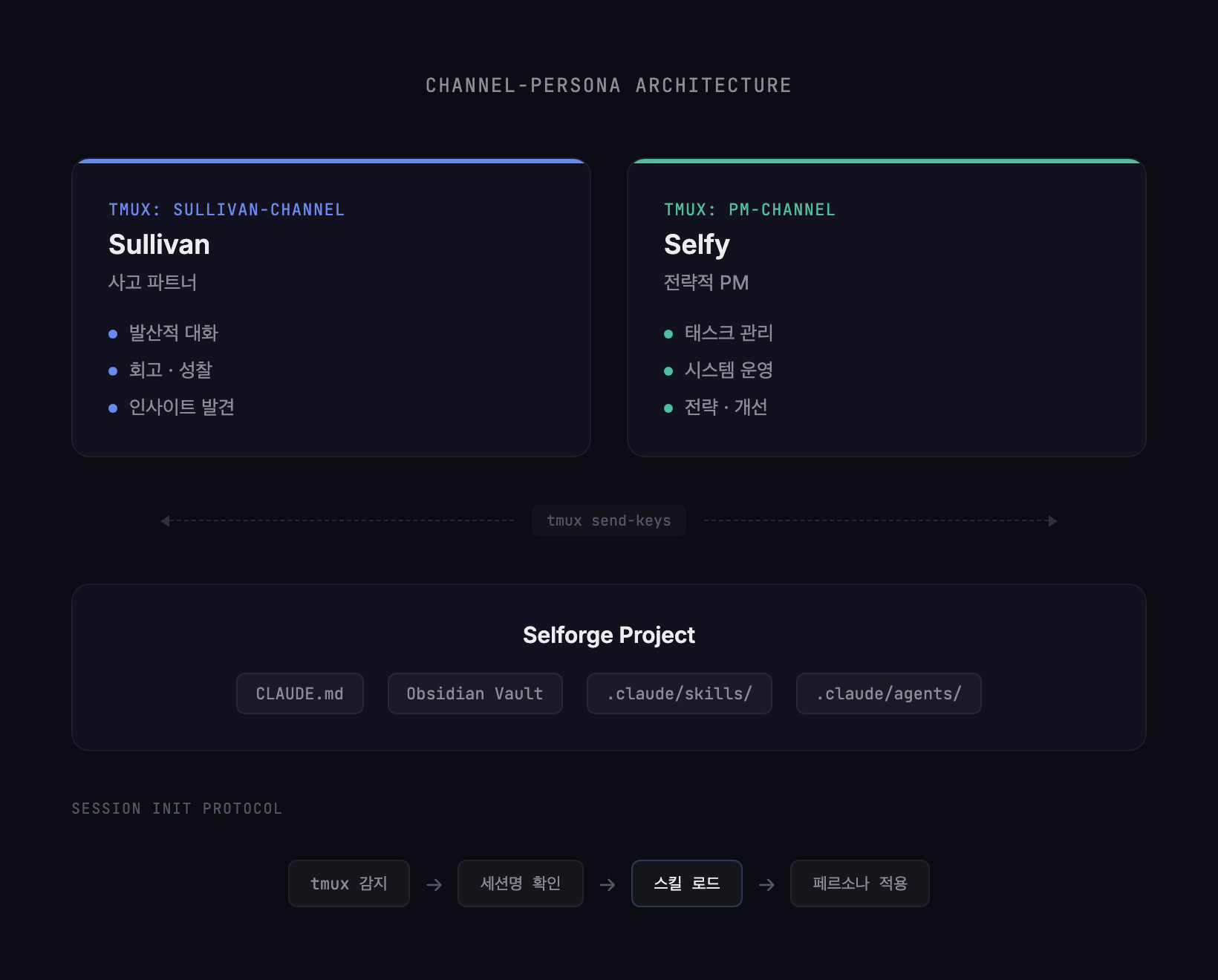The image size is (1218, 980).
Task: Open the .claude/skills/ chip
Action: coord(680,693)
